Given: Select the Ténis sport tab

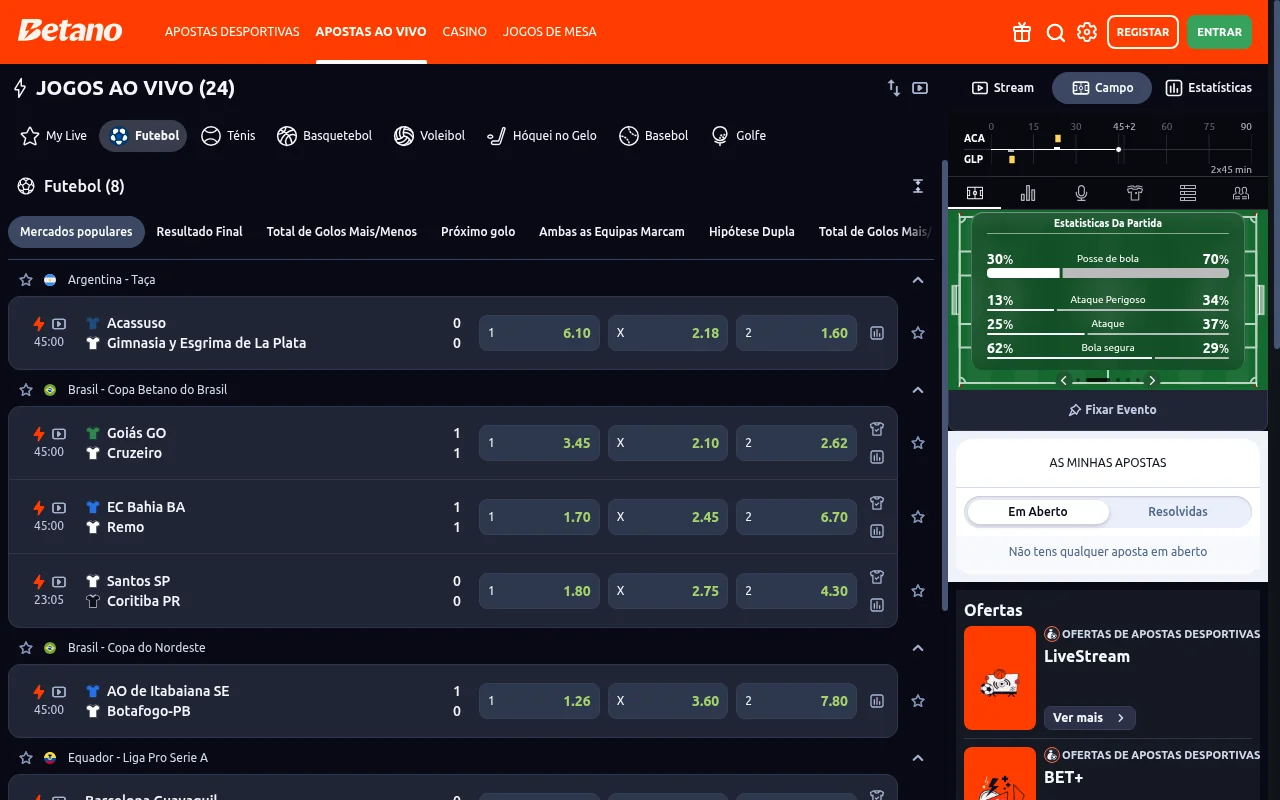Looking at the screenshot, I should 228,136.
